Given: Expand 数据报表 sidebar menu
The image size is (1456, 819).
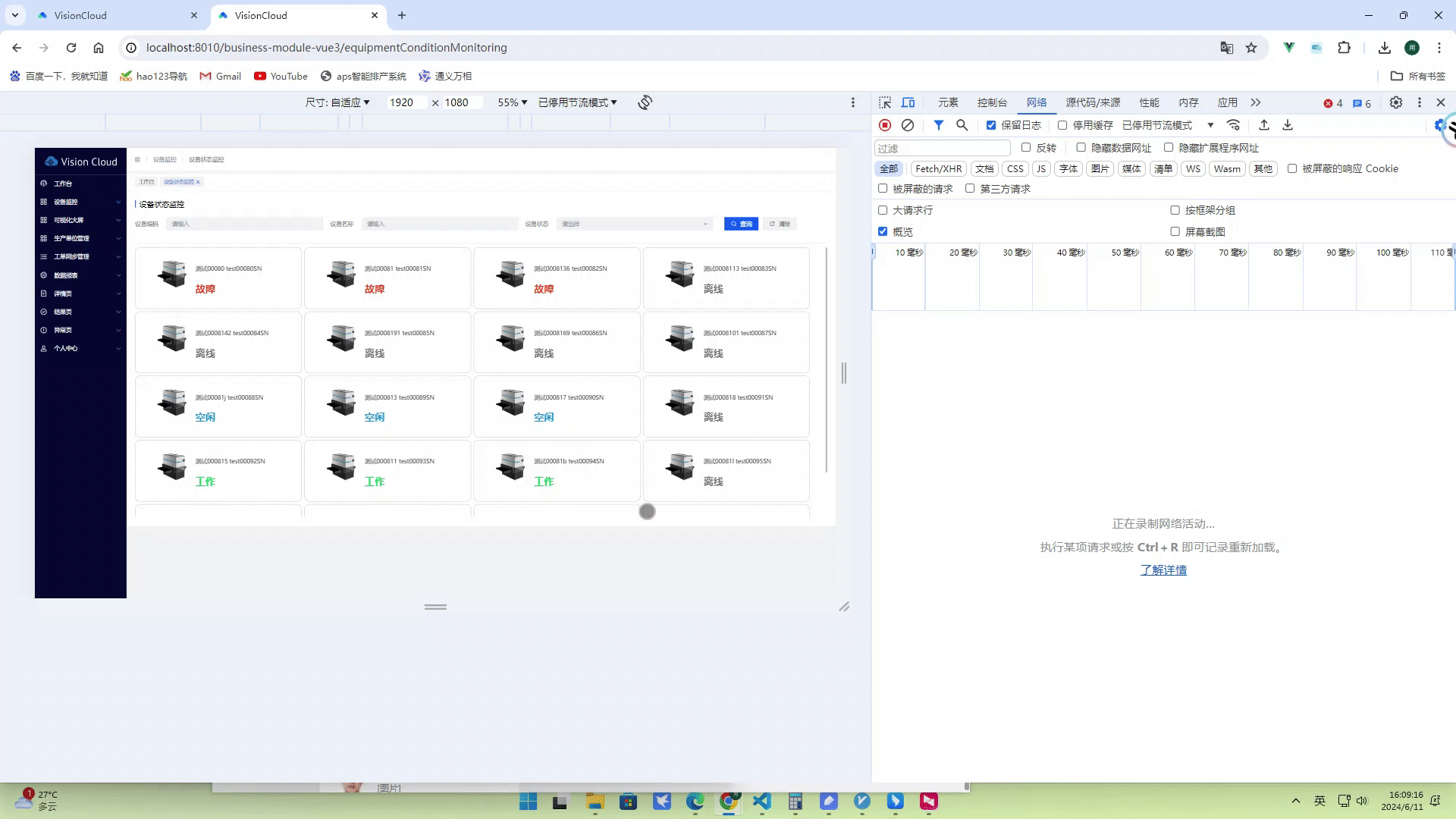Looking at the screenshot, I should pyautogui.click(x=80, y=275).
